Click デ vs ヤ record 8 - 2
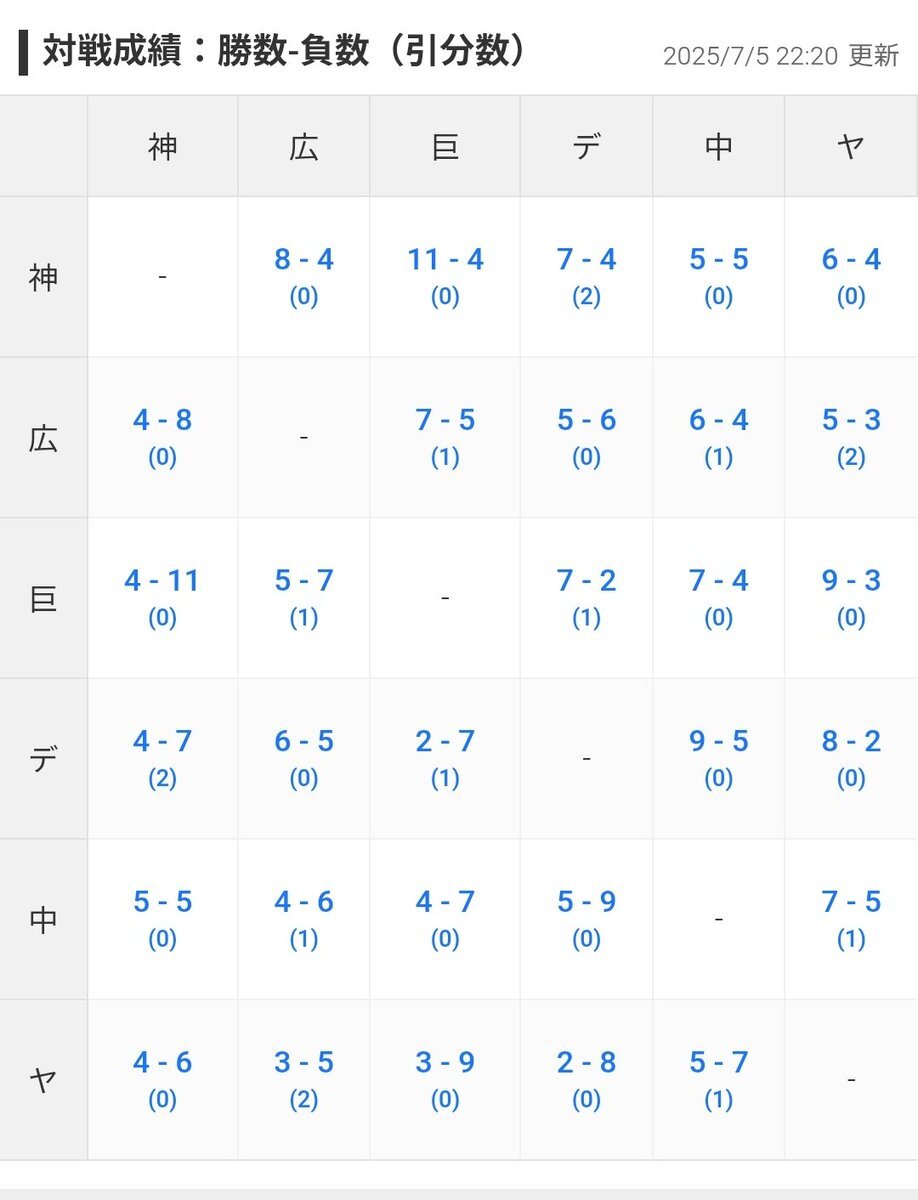This screenshot has width=918, height=1200. click(x=851, y=742)
